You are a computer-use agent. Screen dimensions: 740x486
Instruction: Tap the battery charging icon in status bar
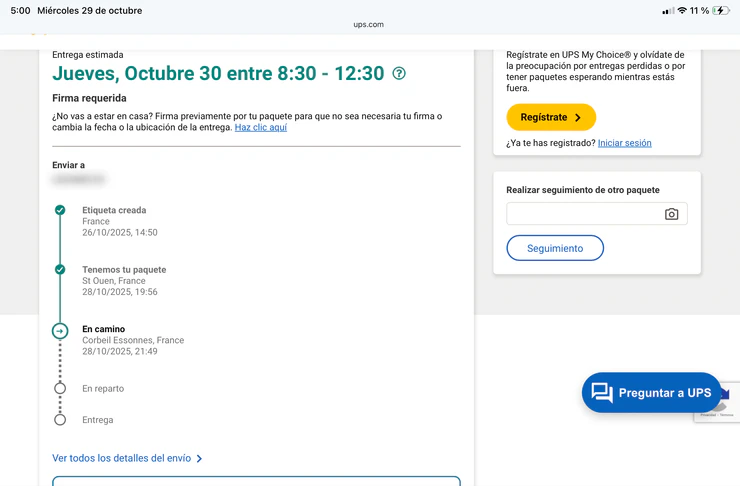(721, 11)
